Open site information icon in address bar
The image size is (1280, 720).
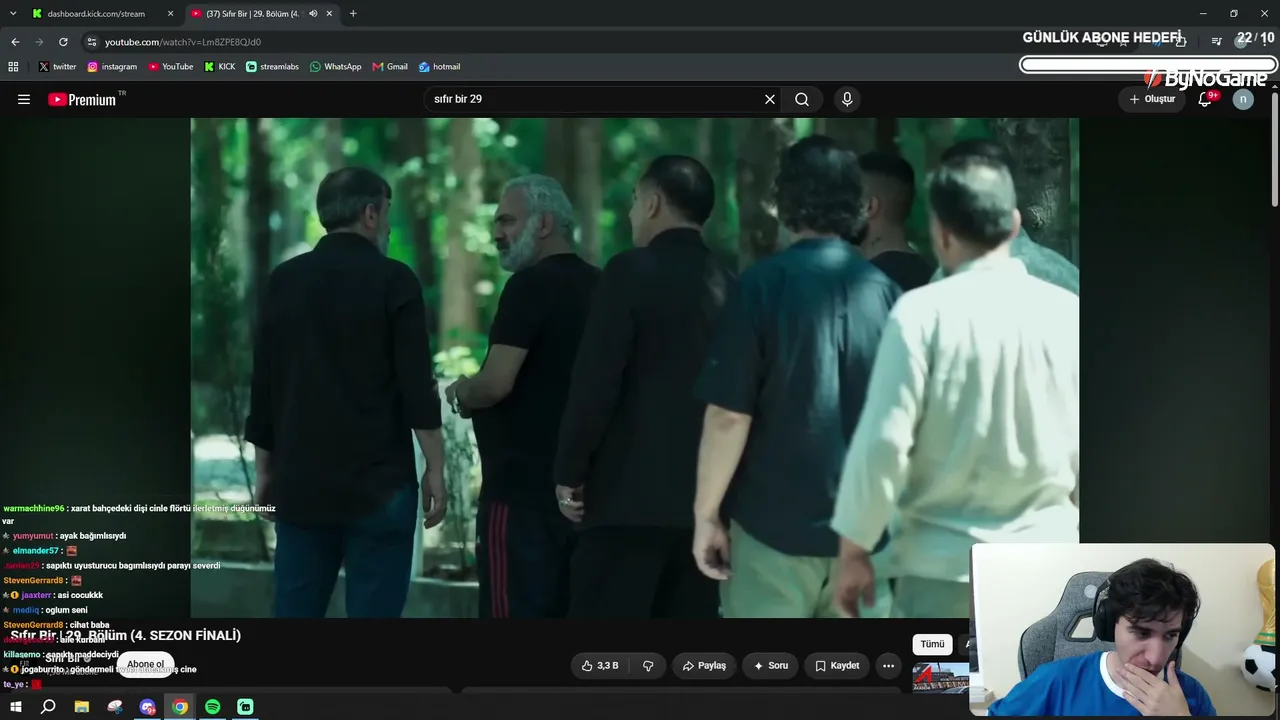coord(91,42)
